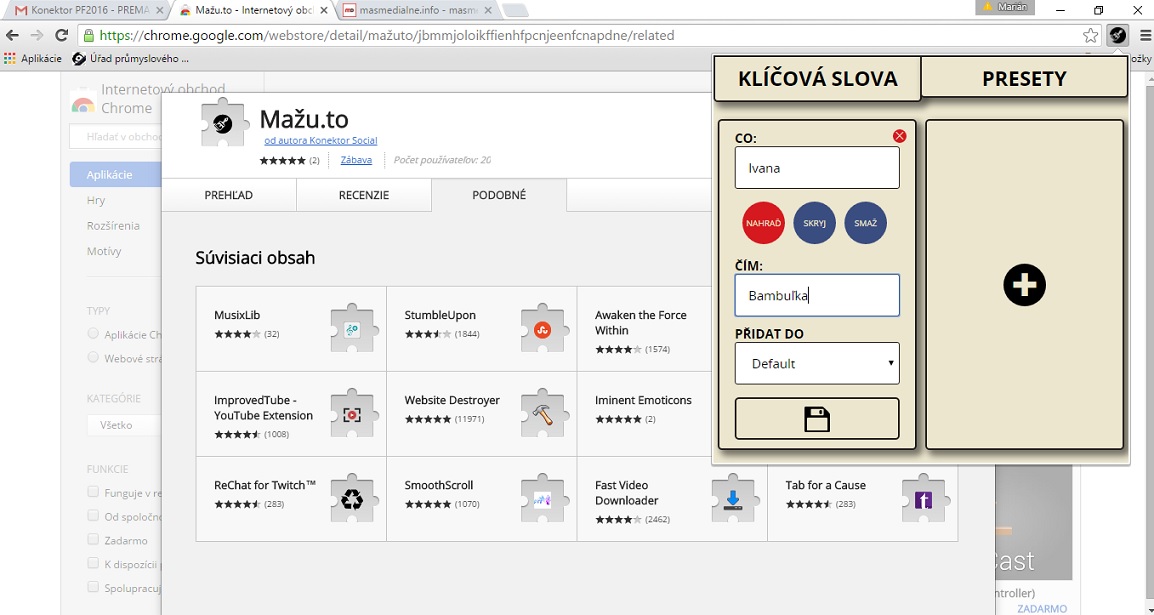Click the CO text field containing Ivana
Image resolution: width=1154 pixels, height=615 pixels.
point(817,168)
